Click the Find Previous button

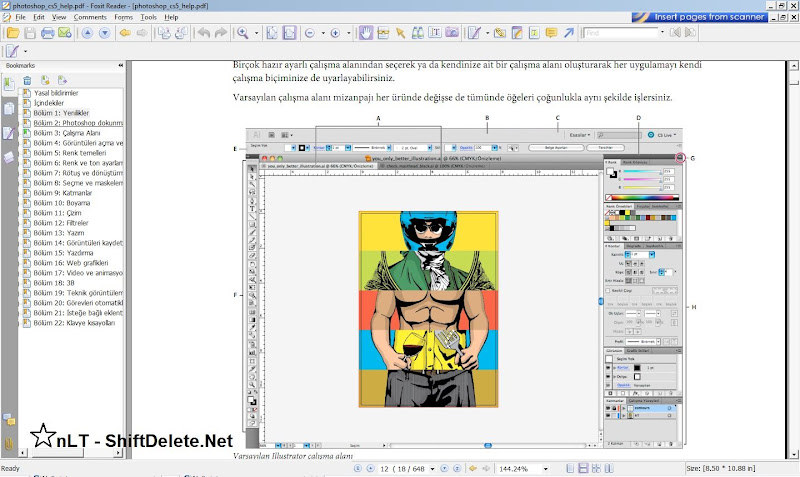pos(676,33)
